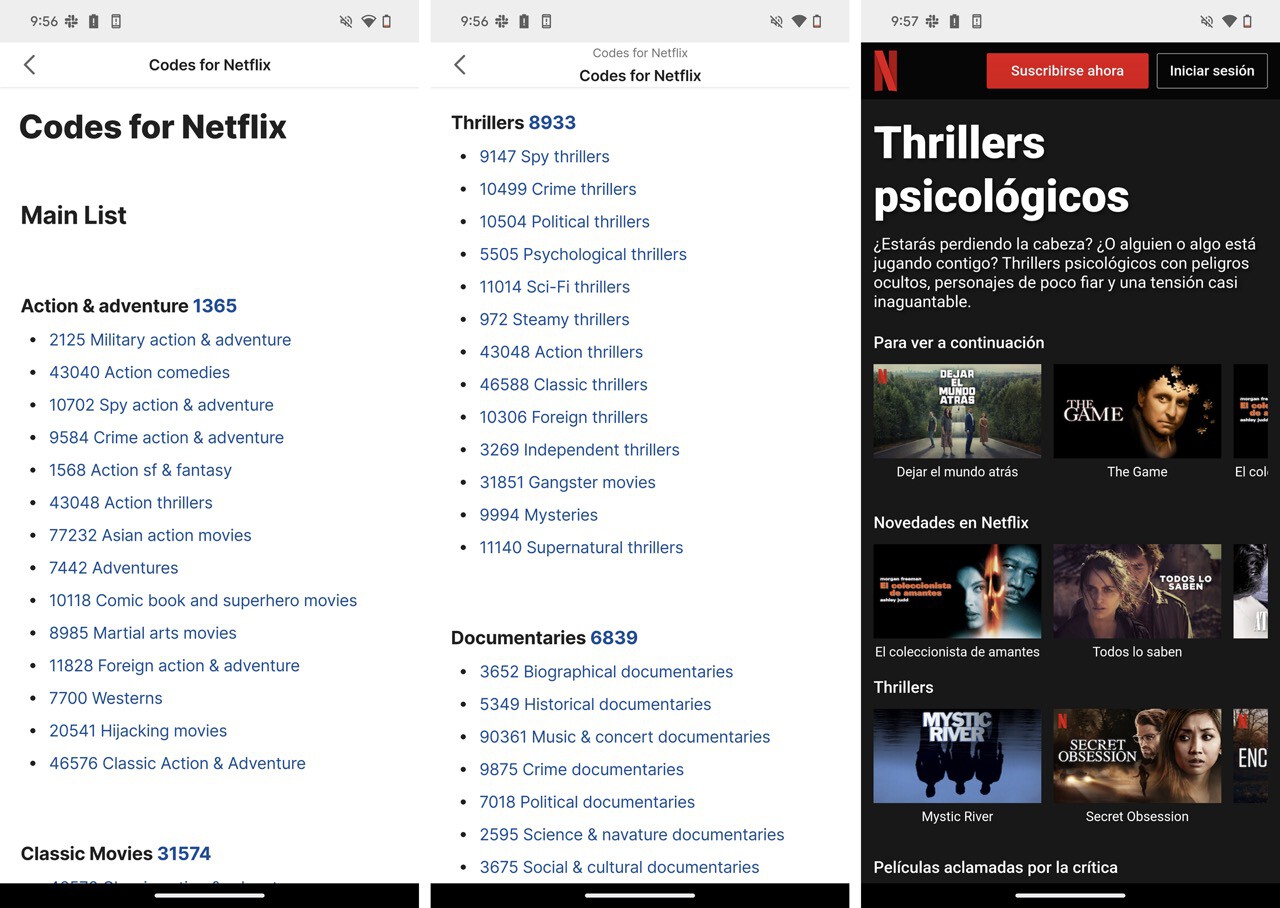Open the 9994 Mysteries link
Image resolution: width=1280 pixels, height=908 pixels.
538,515
